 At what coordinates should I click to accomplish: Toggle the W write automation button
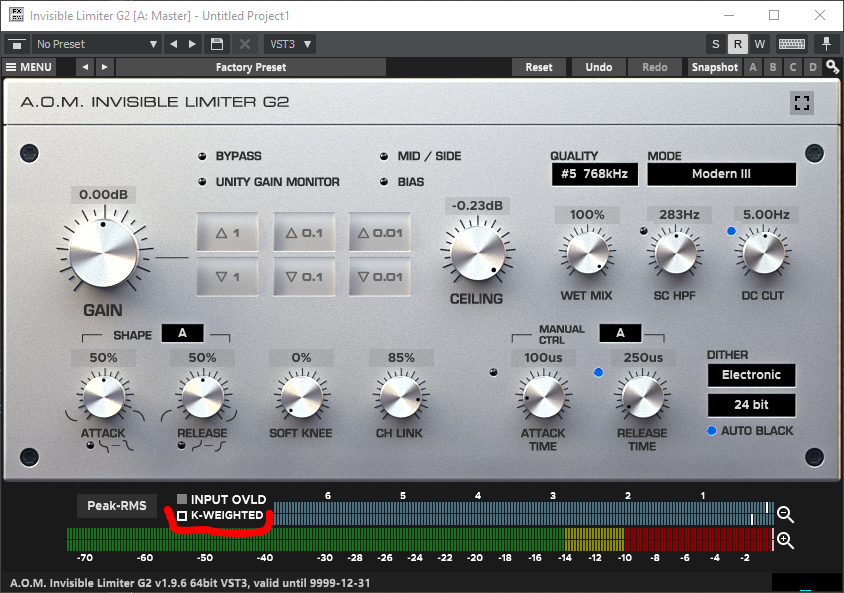pos(759,44)
